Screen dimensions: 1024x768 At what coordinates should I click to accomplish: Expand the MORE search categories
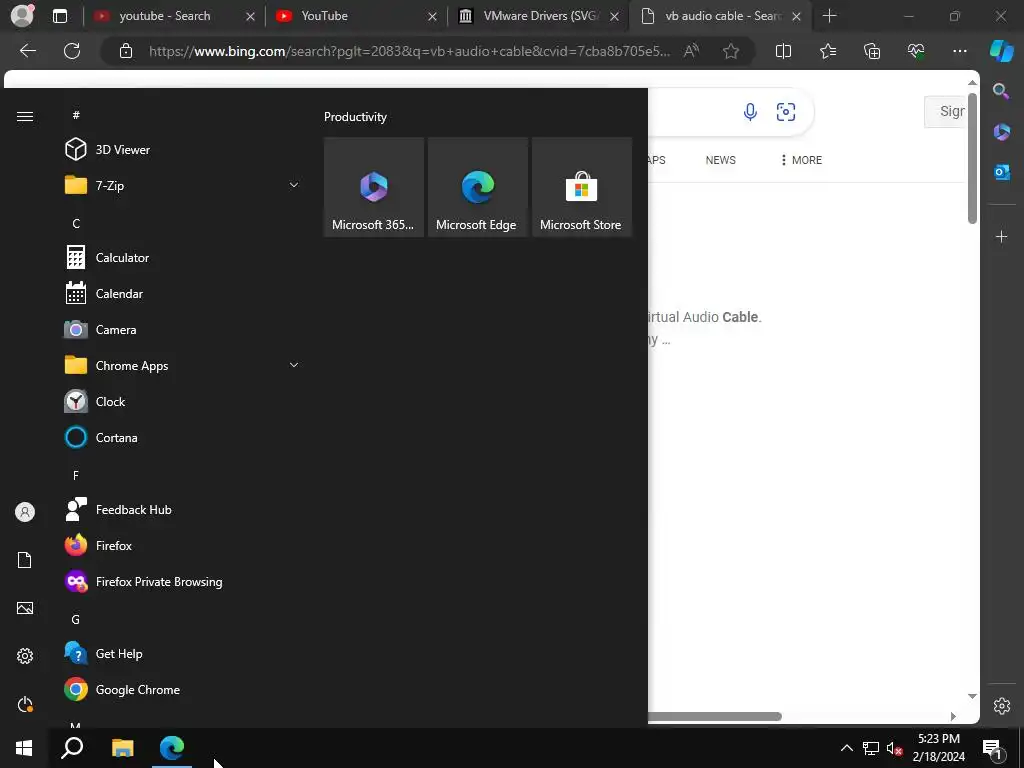tap(801, 160)
